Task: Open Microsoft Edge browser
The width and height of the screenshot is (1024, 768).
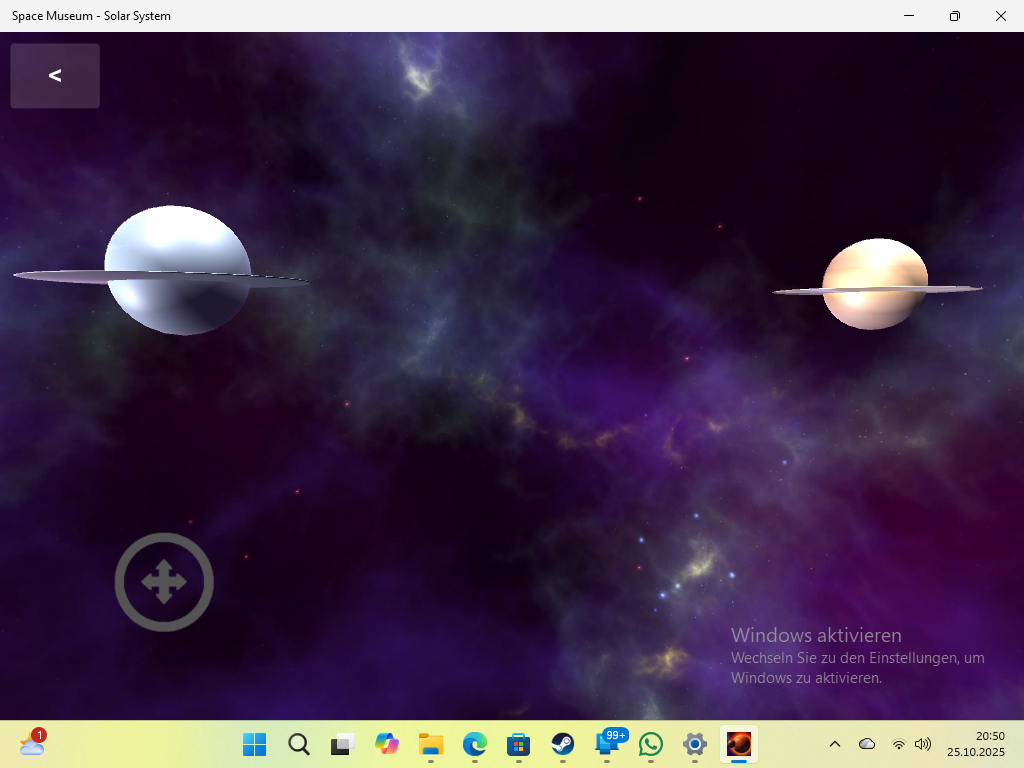Action: 475,744
